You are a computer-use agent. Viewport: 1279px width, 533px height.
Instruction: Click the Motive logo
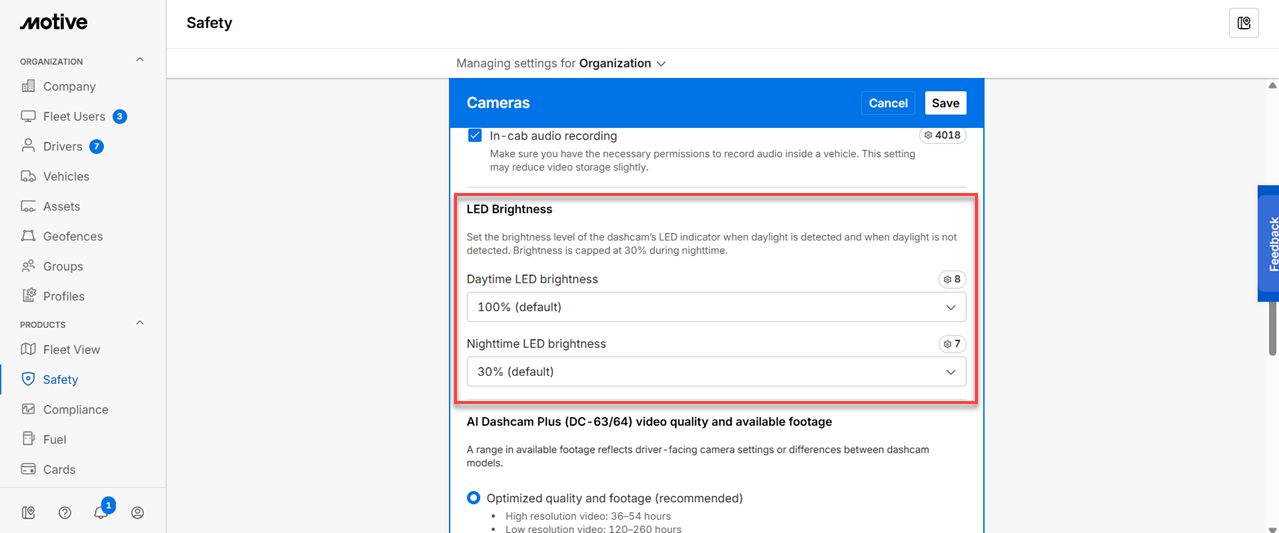point(54,22)
